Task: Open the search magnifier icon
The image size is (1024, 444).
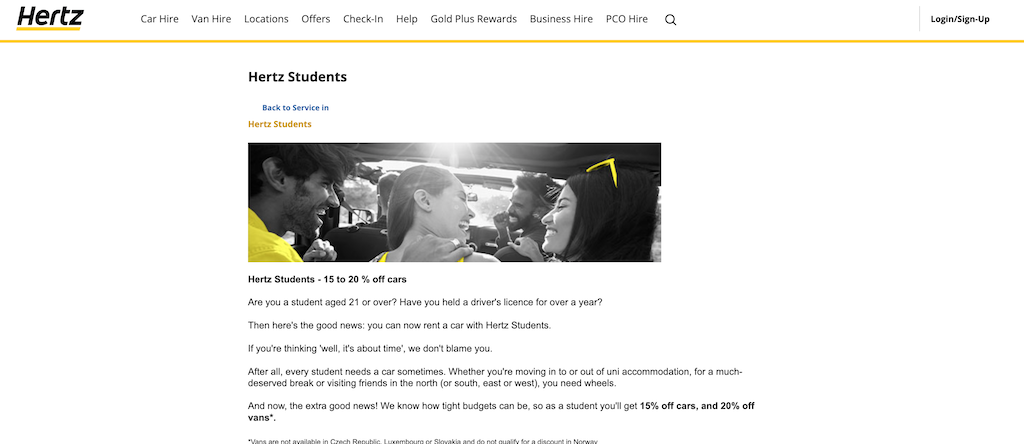Action: pos(670,19)
